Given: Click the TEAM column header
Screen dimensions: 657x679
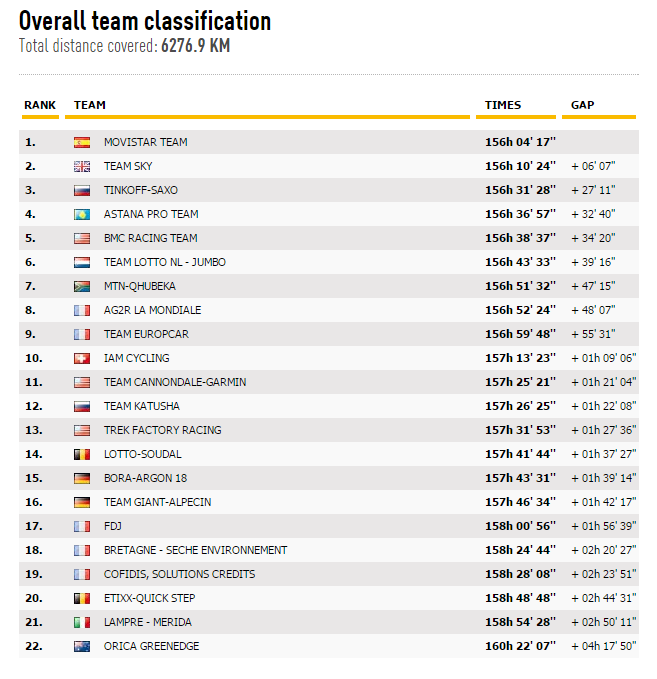Looking at the screenshot, I should 90,105.
